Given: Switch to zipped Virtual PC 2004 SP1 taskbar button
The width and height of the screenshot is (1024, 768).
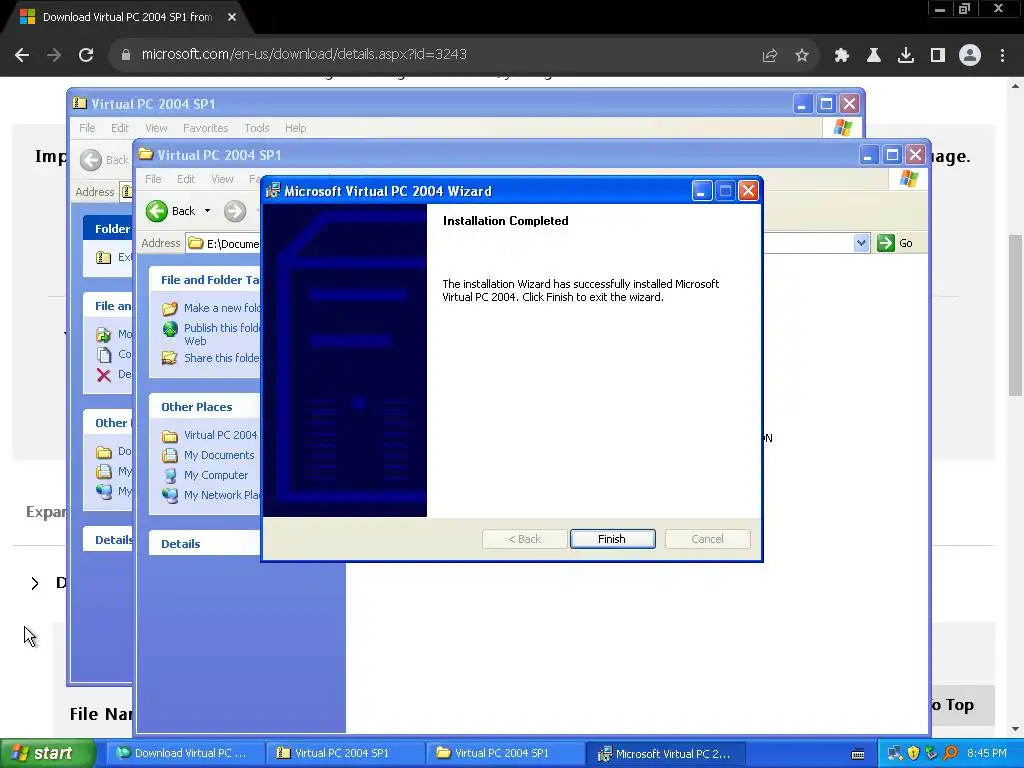Looking at the screenshot, I should (345, 753).
